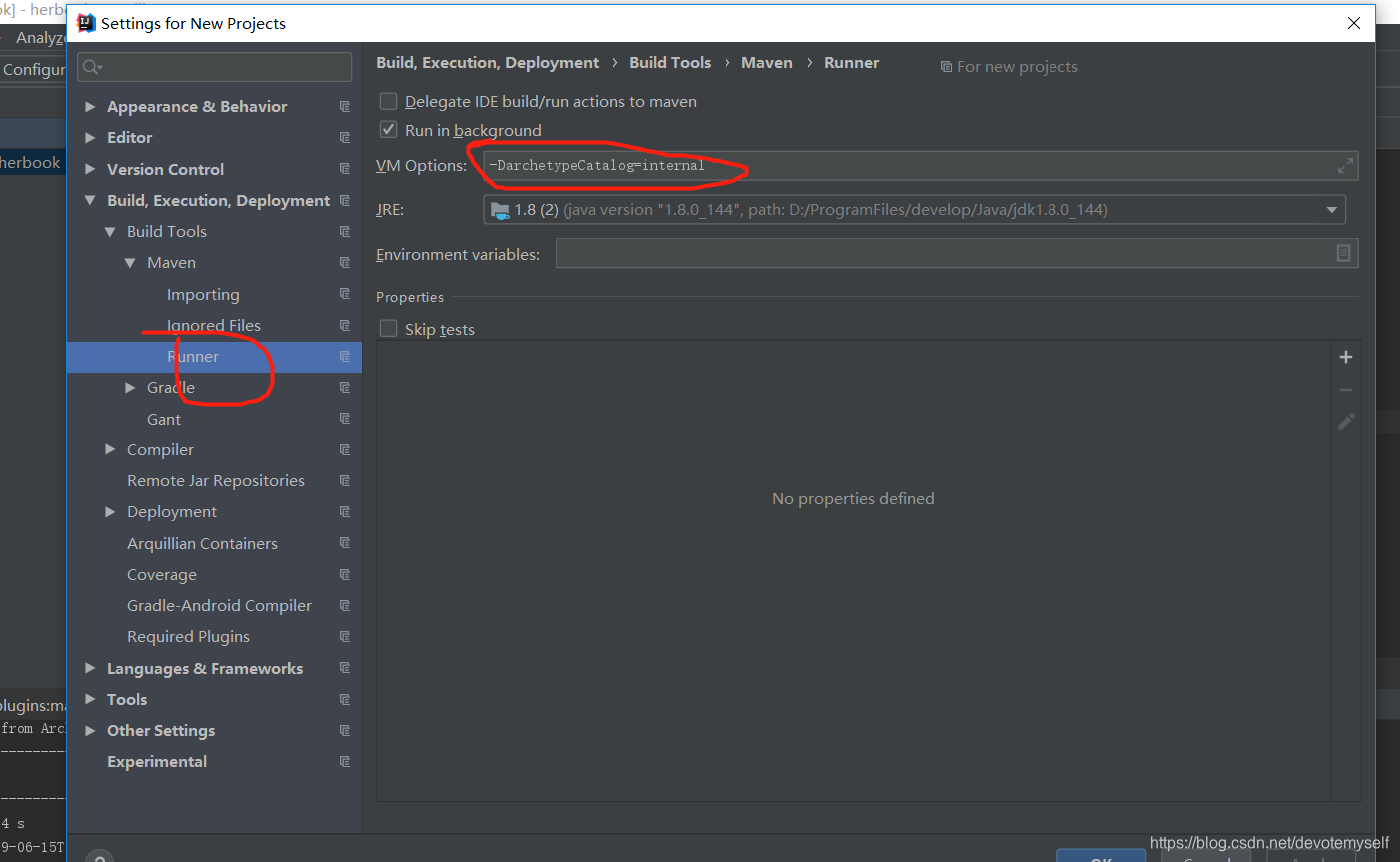Click project-level icon beside Build Tools
Image resolution: width=1400 pixels, height=862 pixels.
click(x=345, y=231)
